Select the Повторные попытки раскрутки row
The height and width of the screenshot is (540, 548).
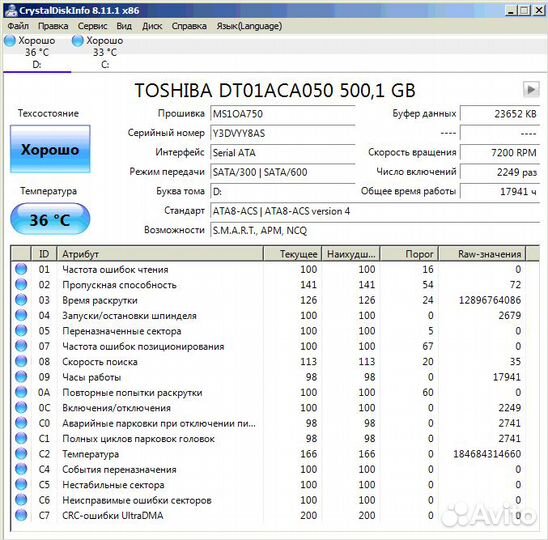[268, 393]
